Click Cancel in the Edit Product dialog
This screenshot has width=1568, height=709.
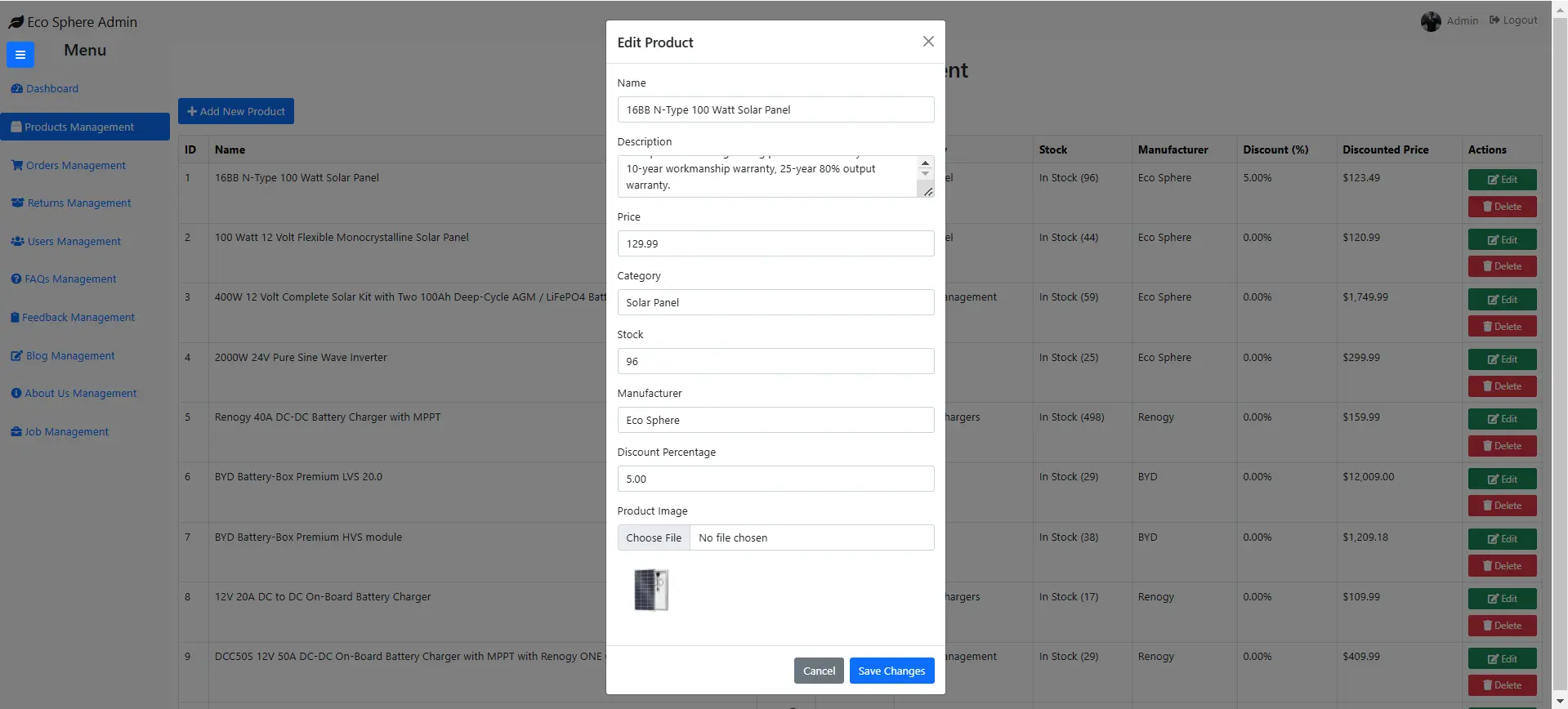tap(819, 671)
